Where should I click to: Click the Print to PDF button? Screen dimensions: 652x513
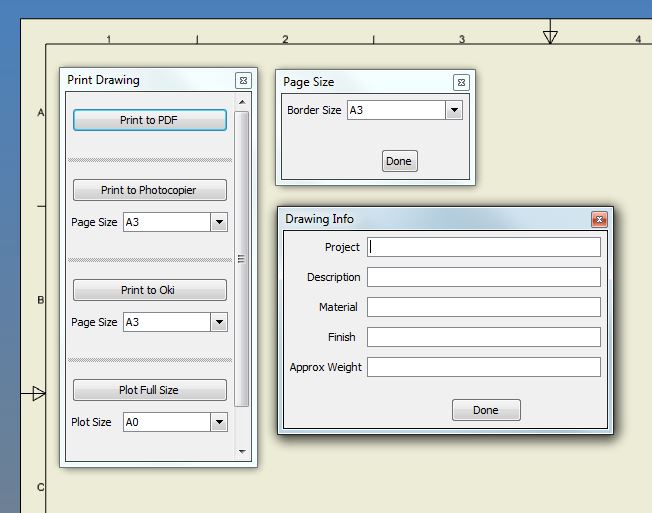click(150, 120)
